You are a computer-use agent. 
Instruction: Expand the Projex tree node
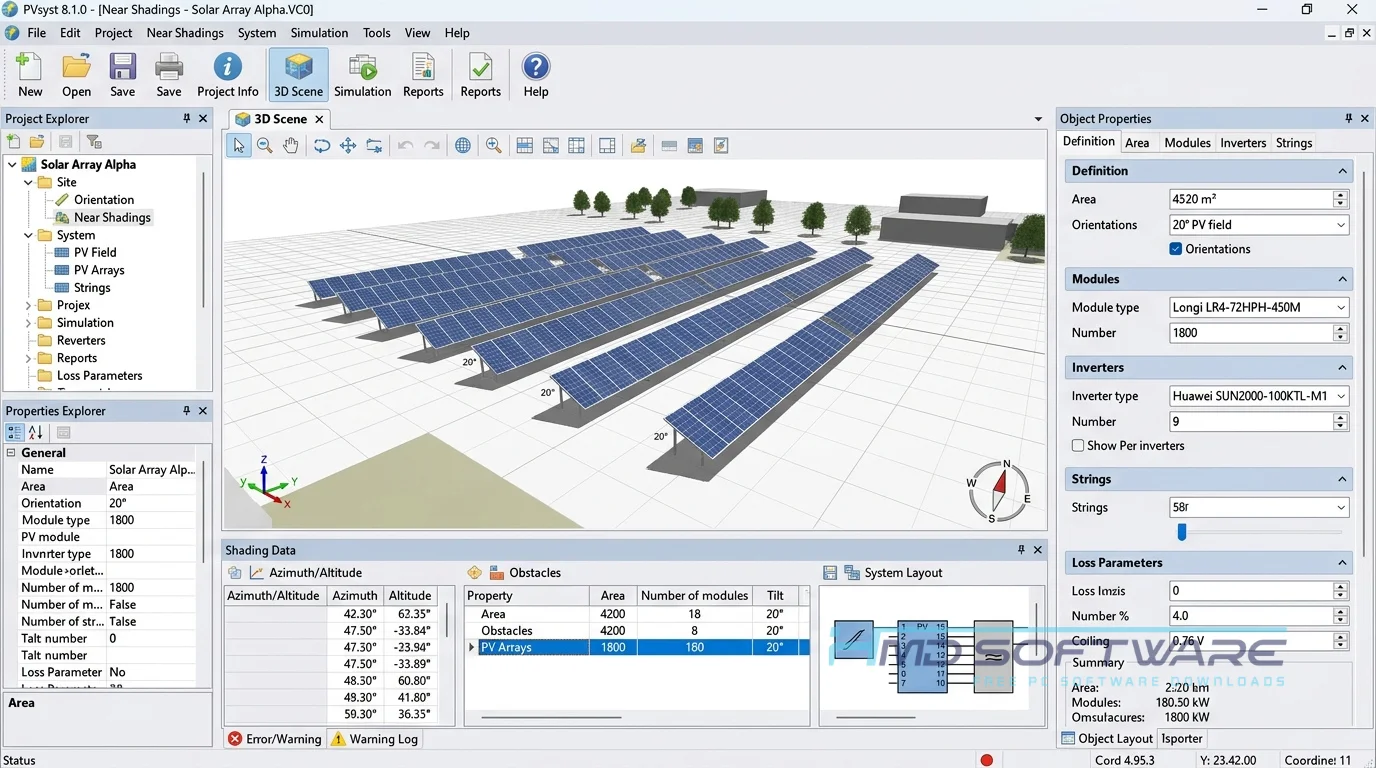(28, 306)
